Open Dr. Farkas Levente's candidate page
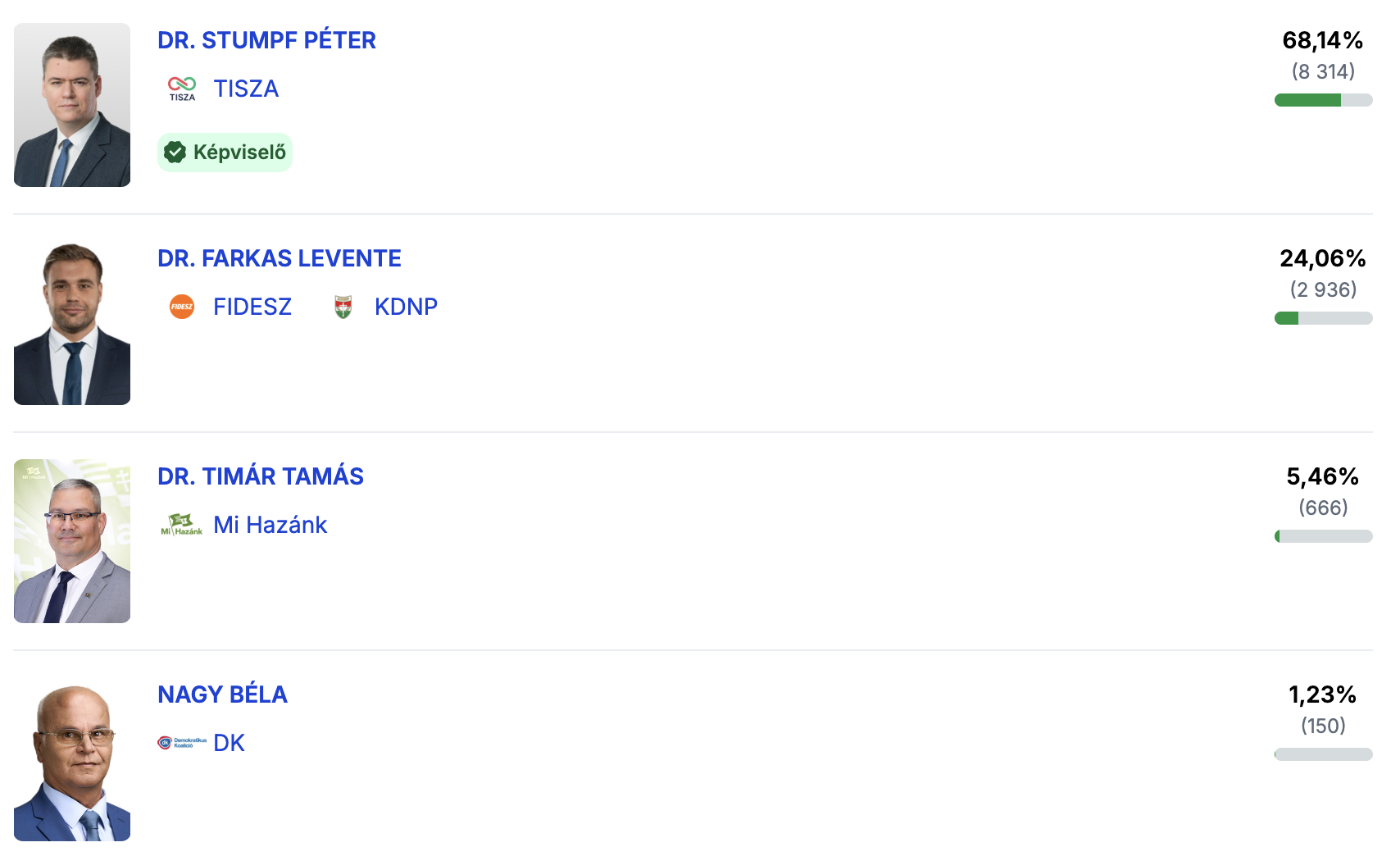1400x856 pixels. (279, 258)
